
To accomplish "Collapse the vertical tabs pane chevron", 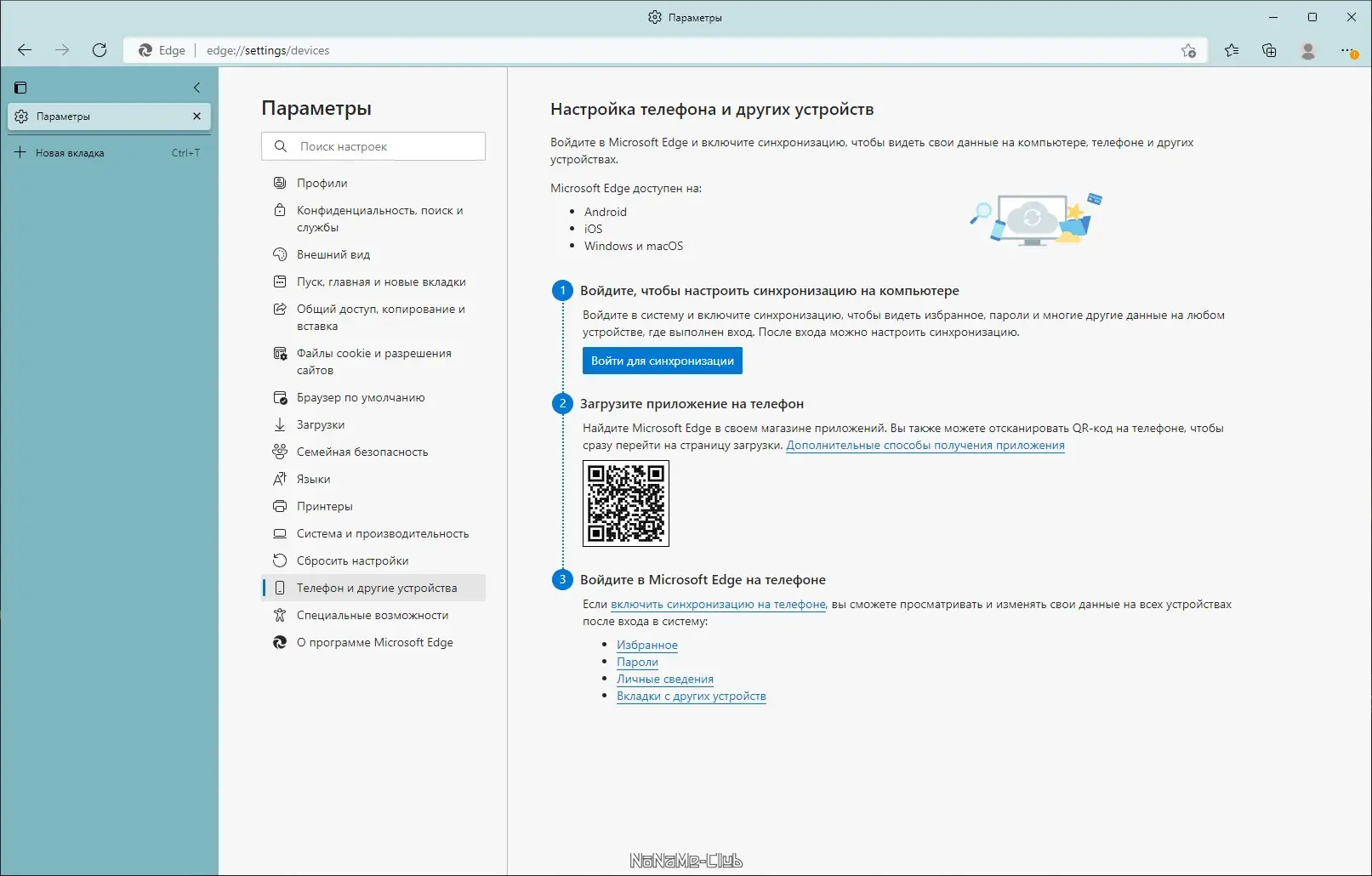I will (196, 88).
